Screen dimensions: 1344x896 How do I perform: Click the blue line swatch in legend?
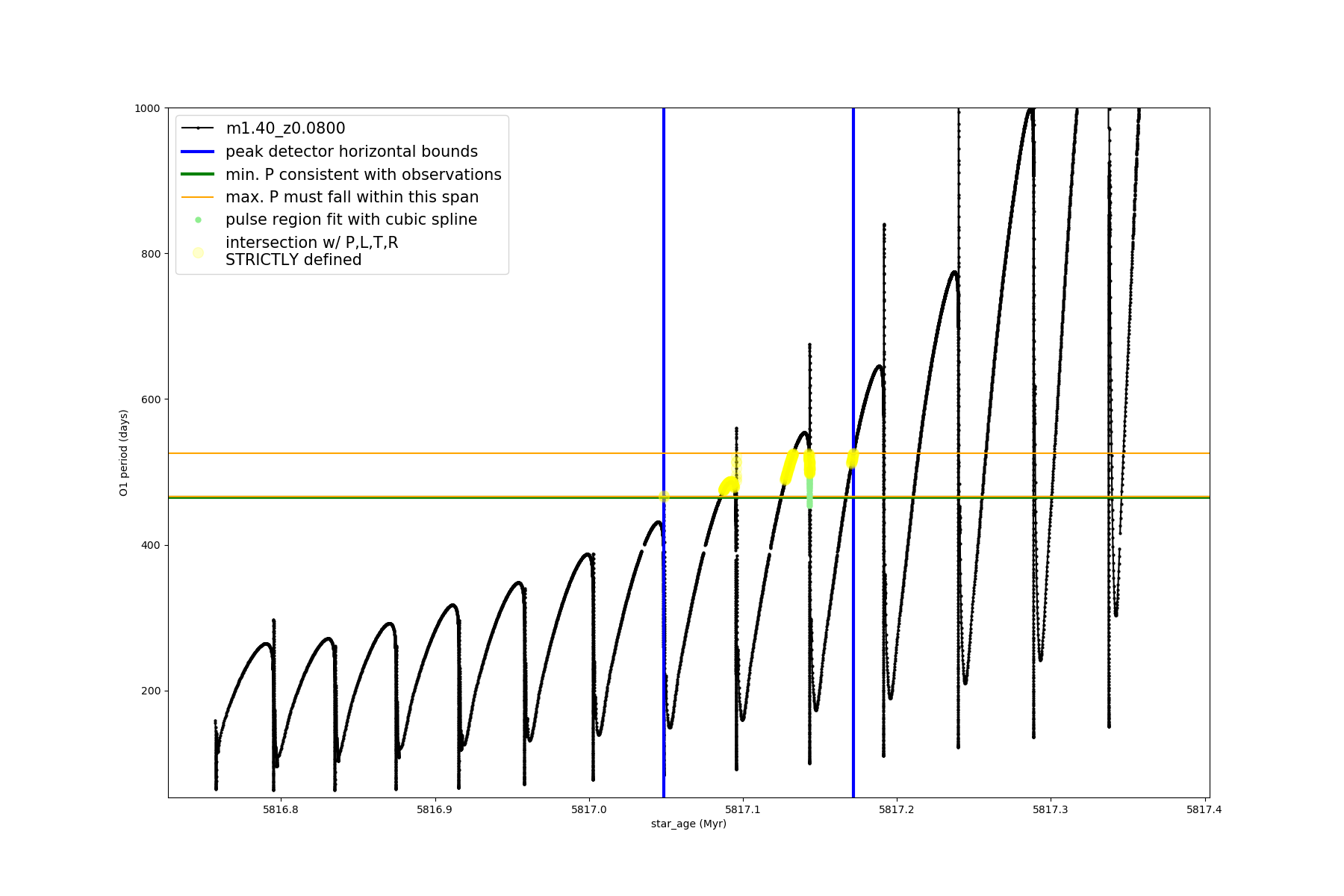[x=198, y=152]
